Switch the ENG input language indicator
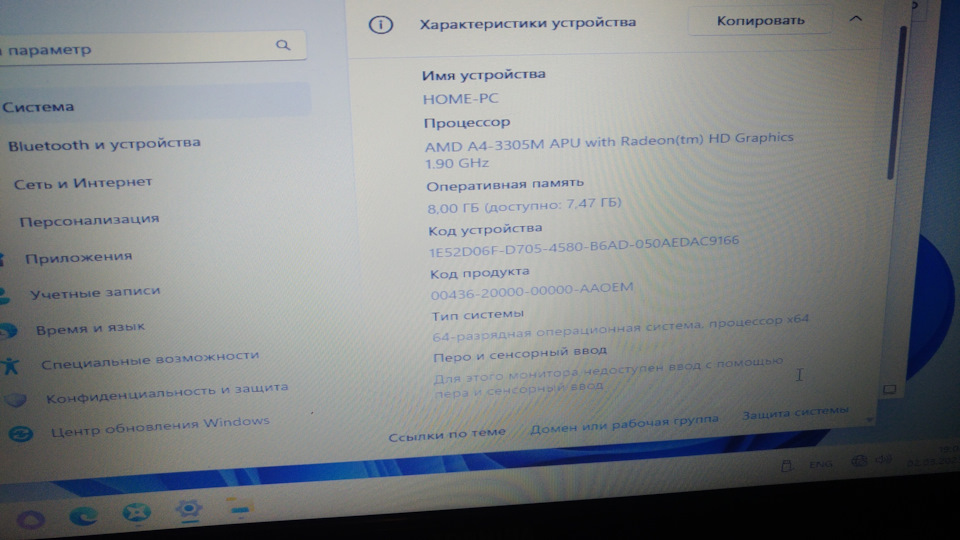 tap(820, 464)
